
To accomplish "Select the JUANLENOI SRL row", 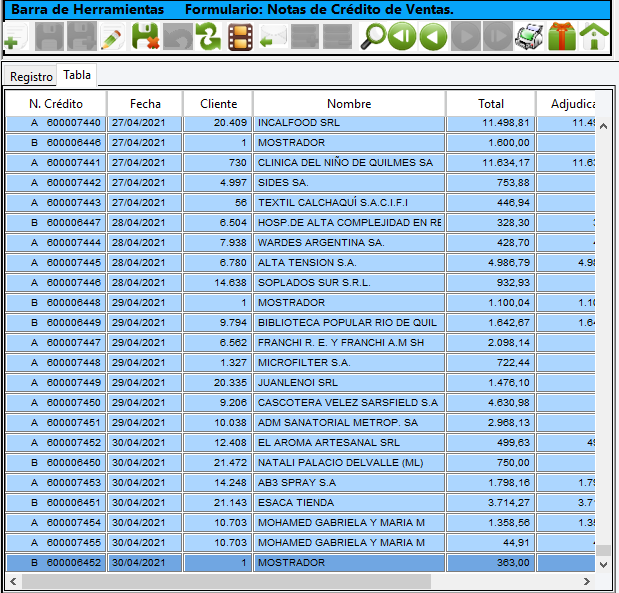I will (x=300, y=383).
